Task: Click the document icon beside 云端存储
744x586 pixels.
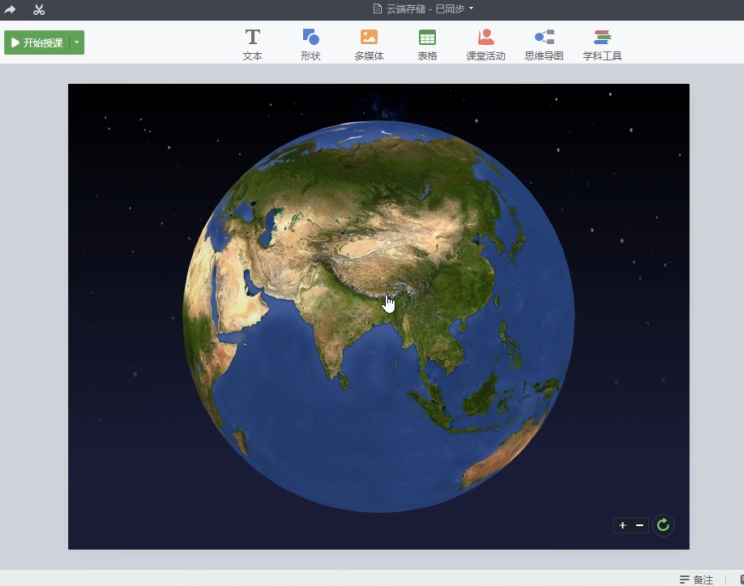Action: 378,9
